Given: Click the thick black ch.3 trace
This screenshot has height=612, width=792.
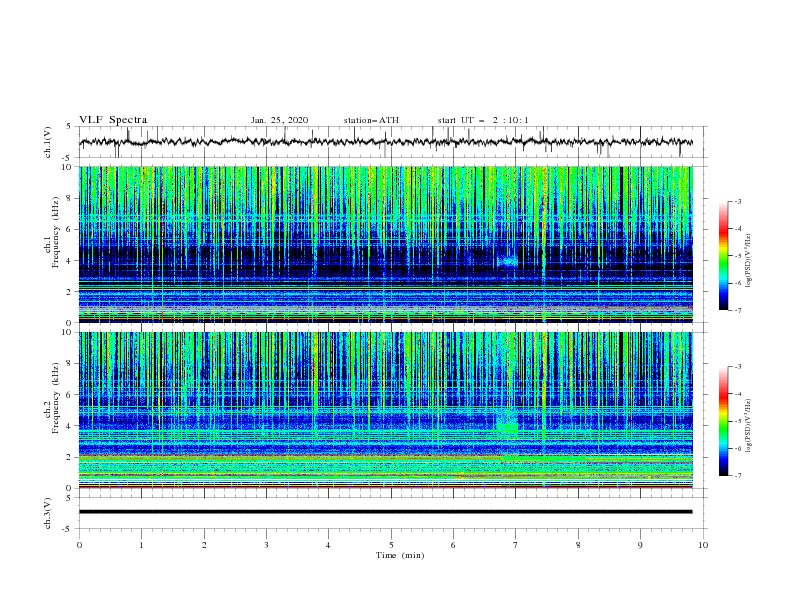Looking at the screenshot, I should tap(385, 512).
